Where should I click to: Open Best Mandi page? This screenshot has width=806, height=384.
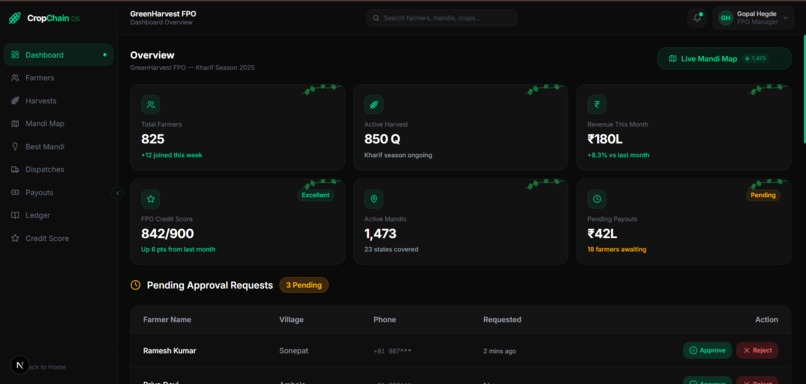pos(59,147)
